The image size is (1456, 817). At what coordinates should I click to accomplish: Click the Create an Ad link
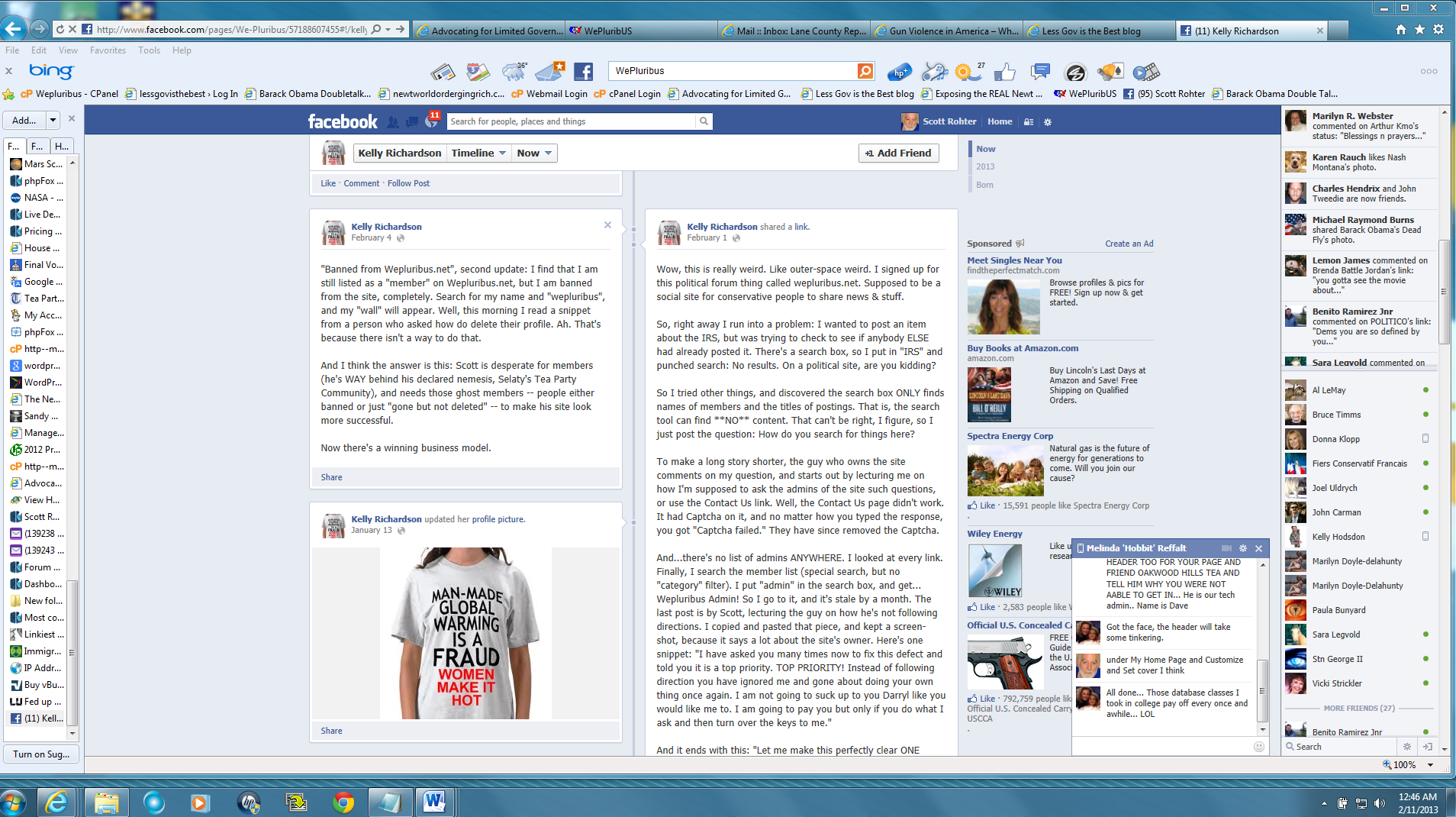point(1129,244)
